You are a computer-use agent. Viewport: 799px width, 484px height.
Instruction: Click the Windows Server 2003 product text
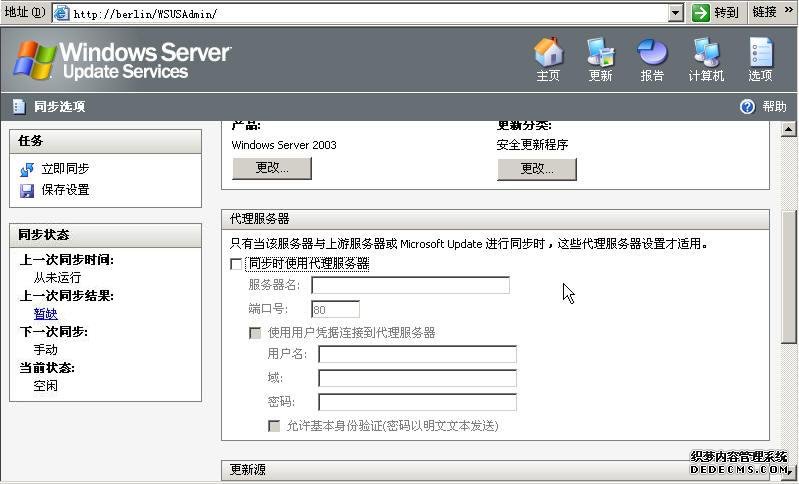tap(284, 145)
